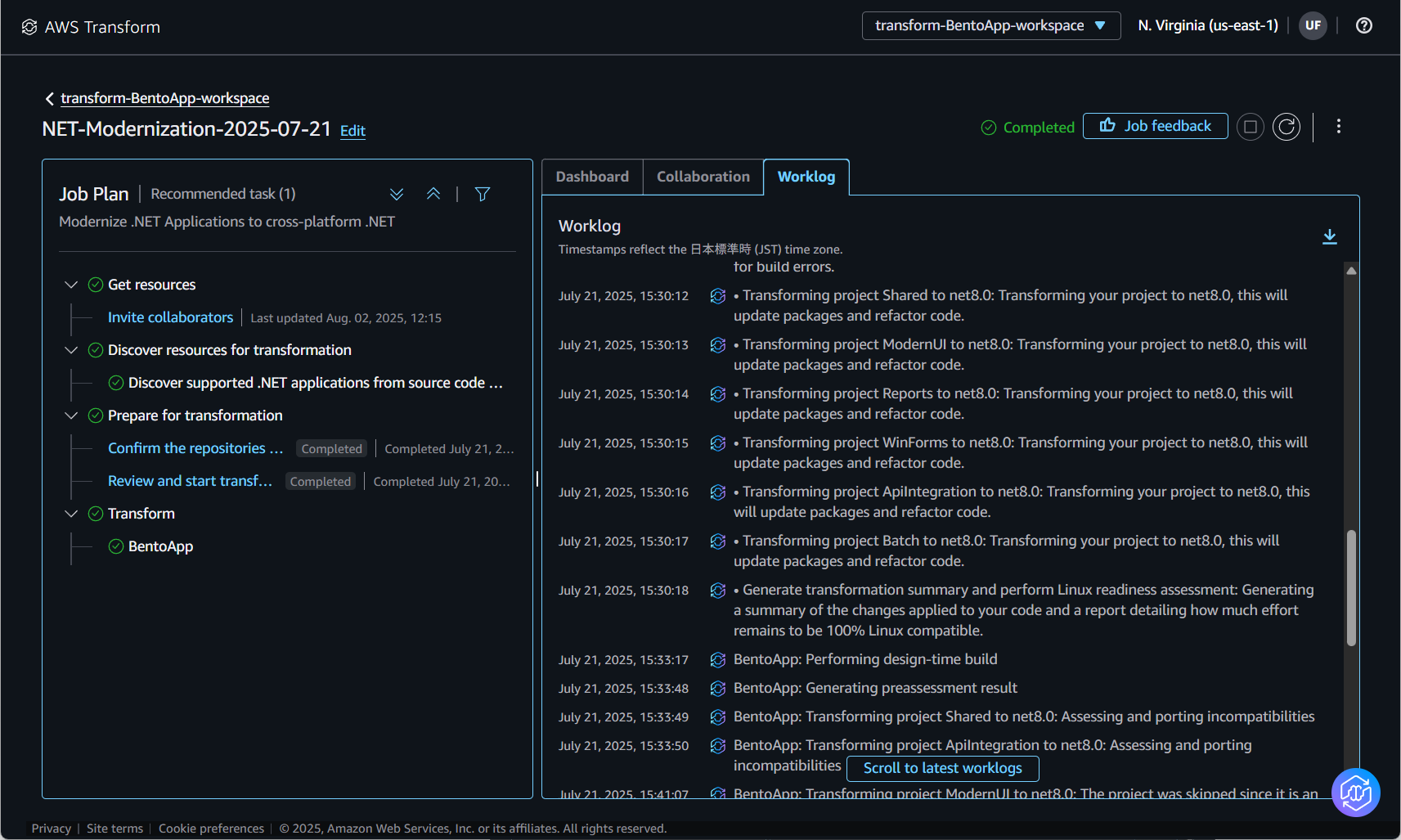The image size is (1401, 840).
Task: Click the 'Timestamps reflect the' JST time zone note
Action: (700, 249)
